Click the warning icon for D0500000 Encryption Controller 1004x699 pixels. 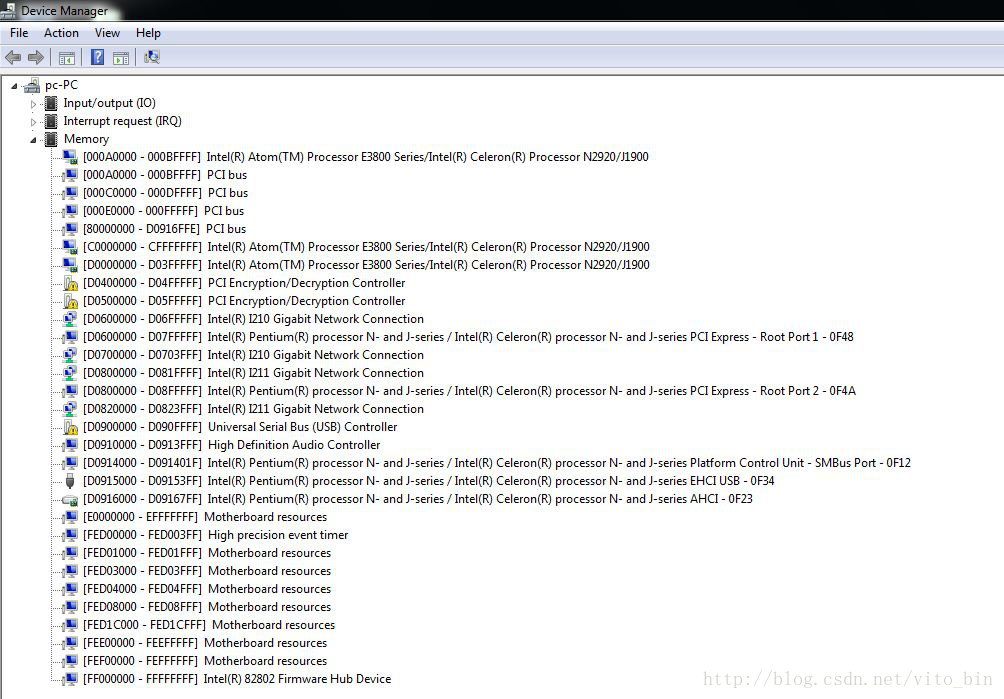[70, 301]
